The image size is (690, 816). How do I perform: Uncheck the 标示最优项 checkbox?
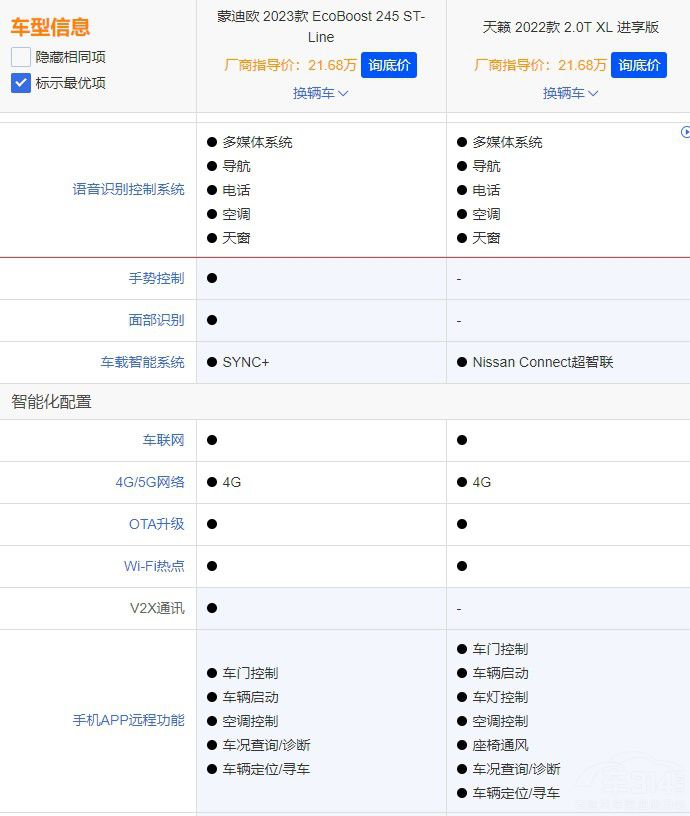pos(21,83)
